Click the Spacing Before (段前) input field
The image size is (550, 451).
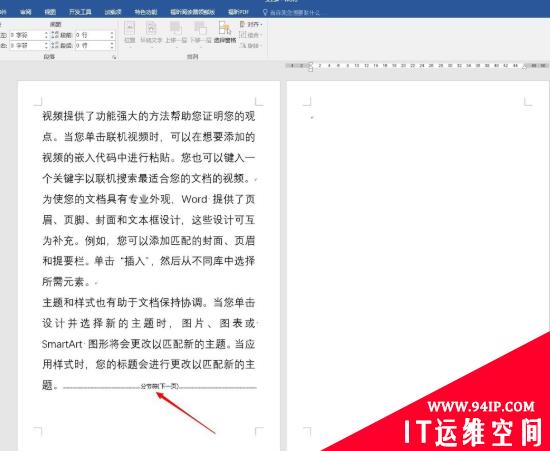point(92,35)
